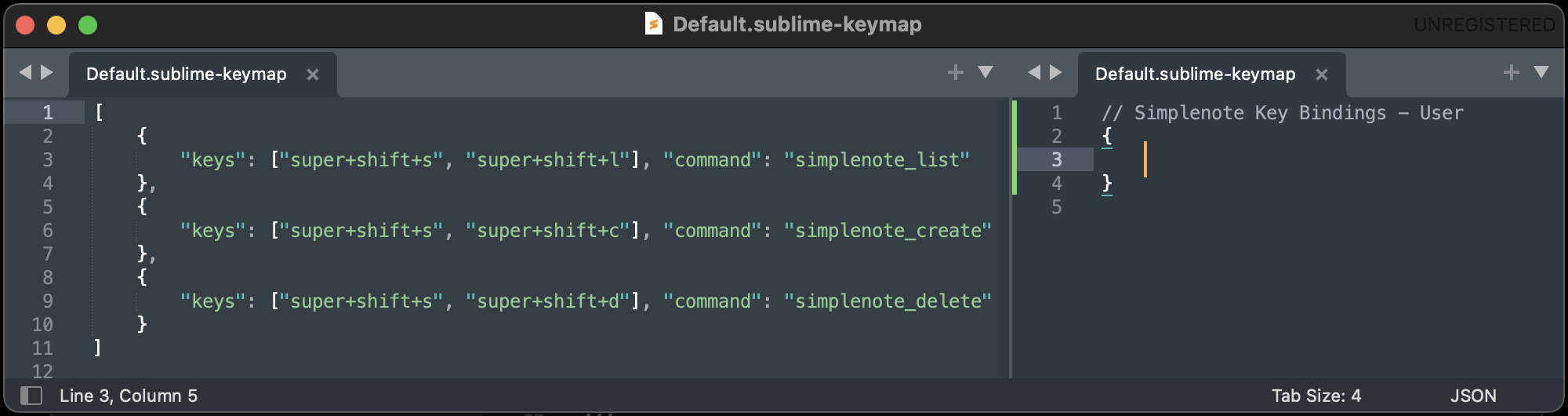Click line number 6 in left gutter
The height and width of the screenshot is (416, 1568).
(48, 231)
